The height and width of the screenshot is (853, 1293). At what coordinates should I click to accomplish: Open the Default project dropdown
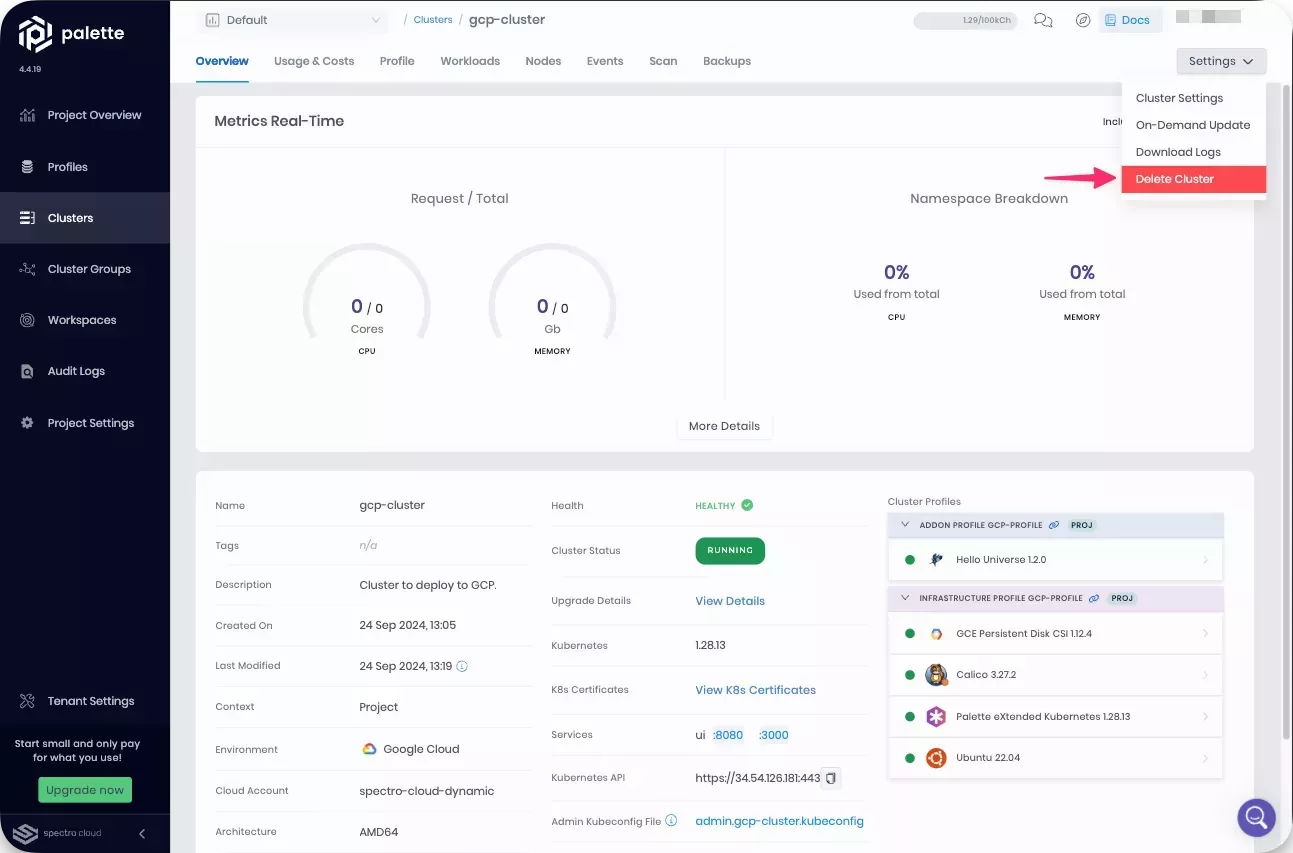[x=292, y=20]
